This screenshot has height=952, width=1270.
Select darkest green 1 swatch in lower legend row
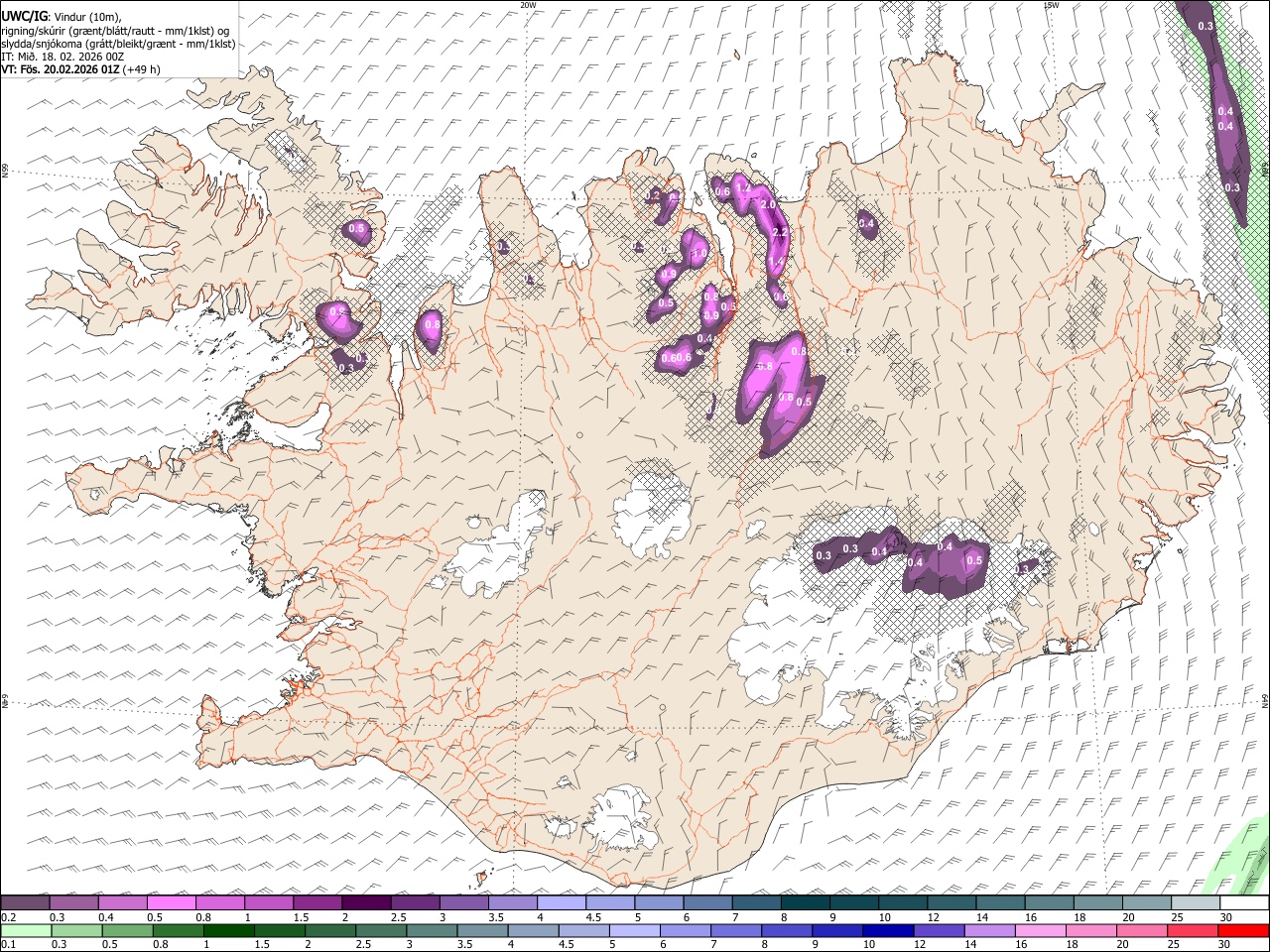(228, 930)
